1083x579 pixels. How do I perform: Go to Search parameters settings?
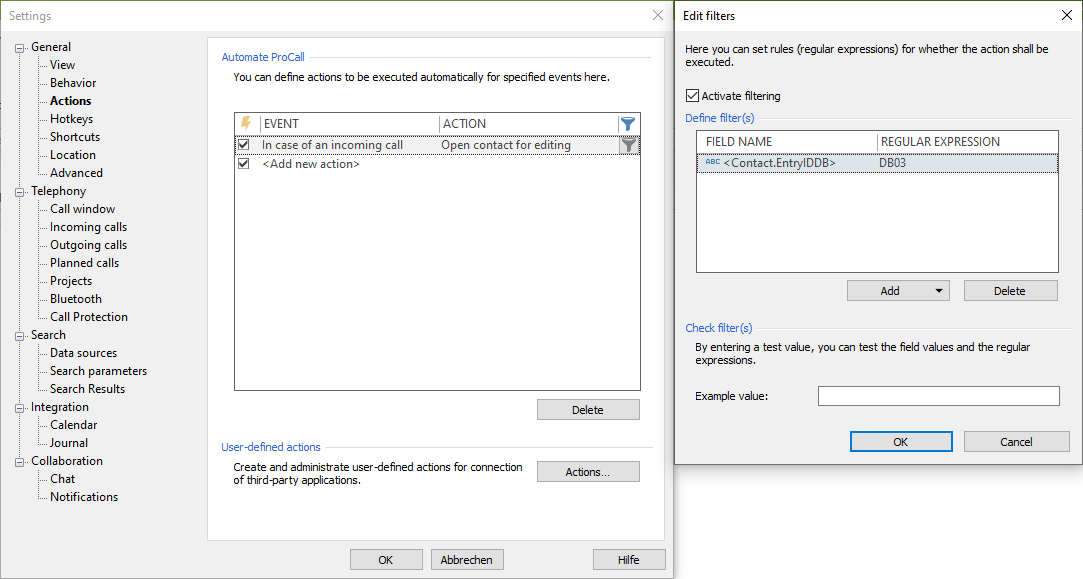click(98, 371)
